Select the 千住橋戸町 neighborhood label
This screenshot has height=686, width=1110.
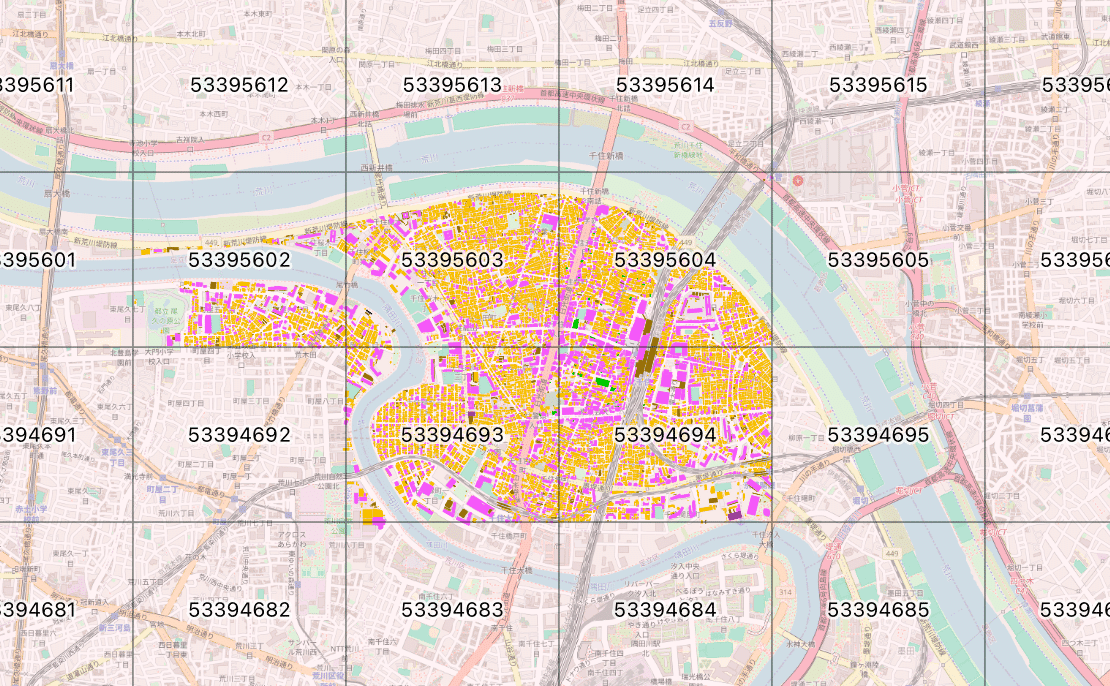pos(509,534)
